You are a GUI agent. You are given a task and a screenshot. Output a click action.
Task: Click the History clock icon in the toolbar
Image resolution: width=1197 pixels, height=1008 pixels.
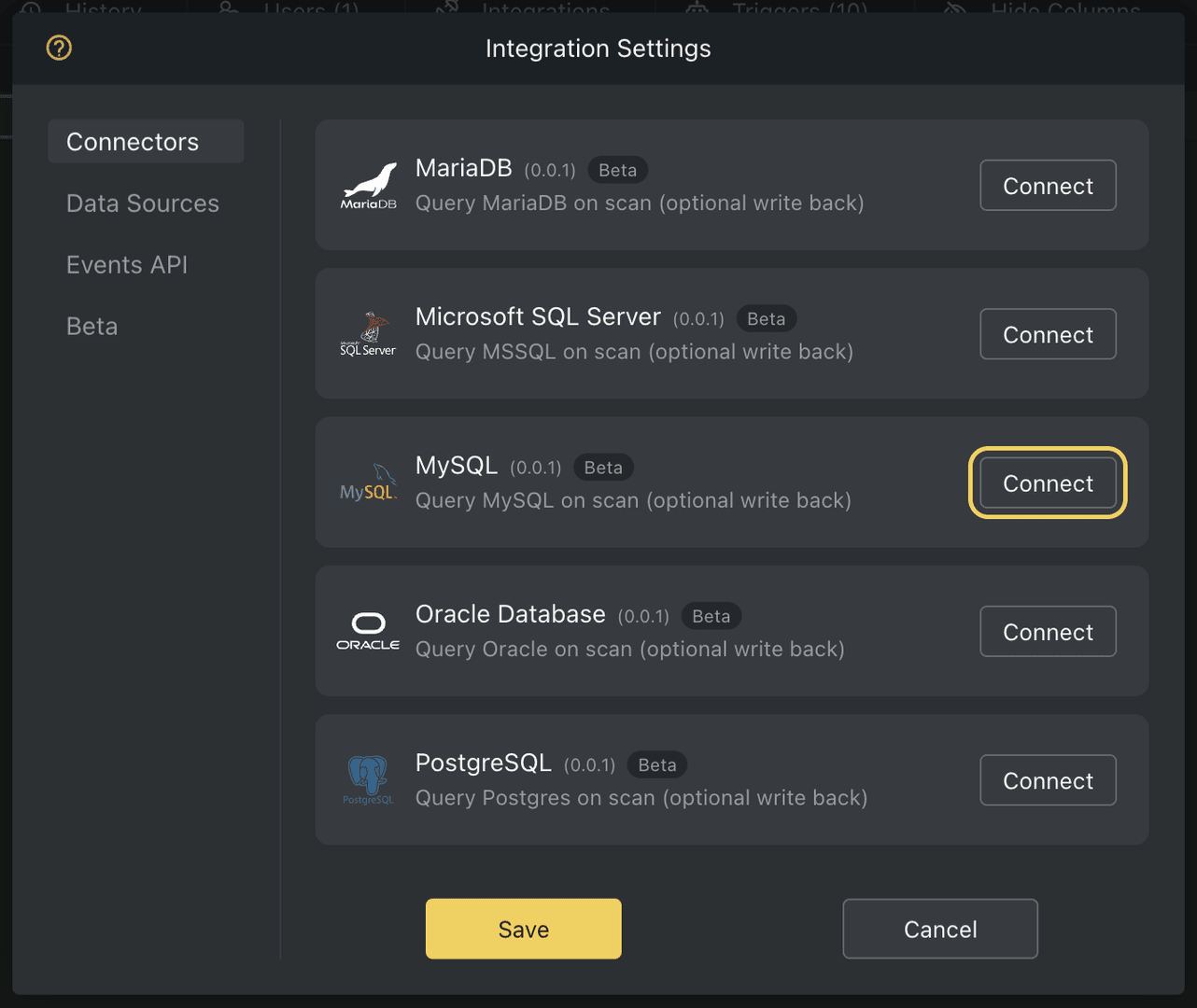(x=29, y=9)
